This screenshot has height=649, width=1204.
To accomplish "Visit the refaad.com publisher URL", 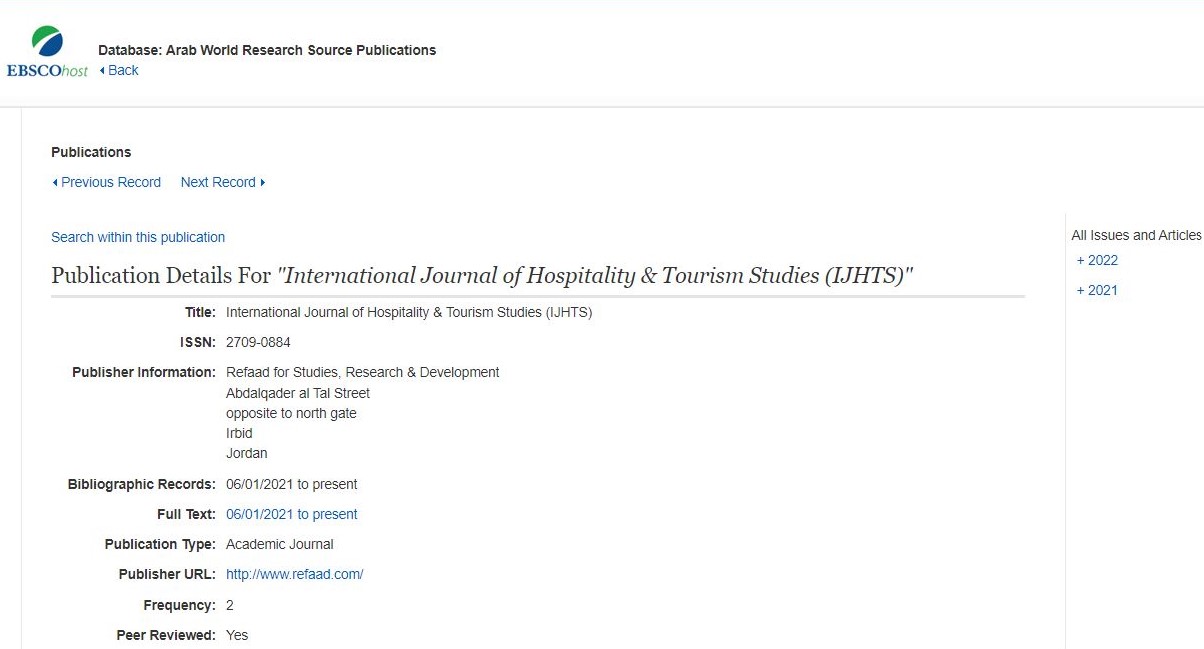I will coord(295,574).
